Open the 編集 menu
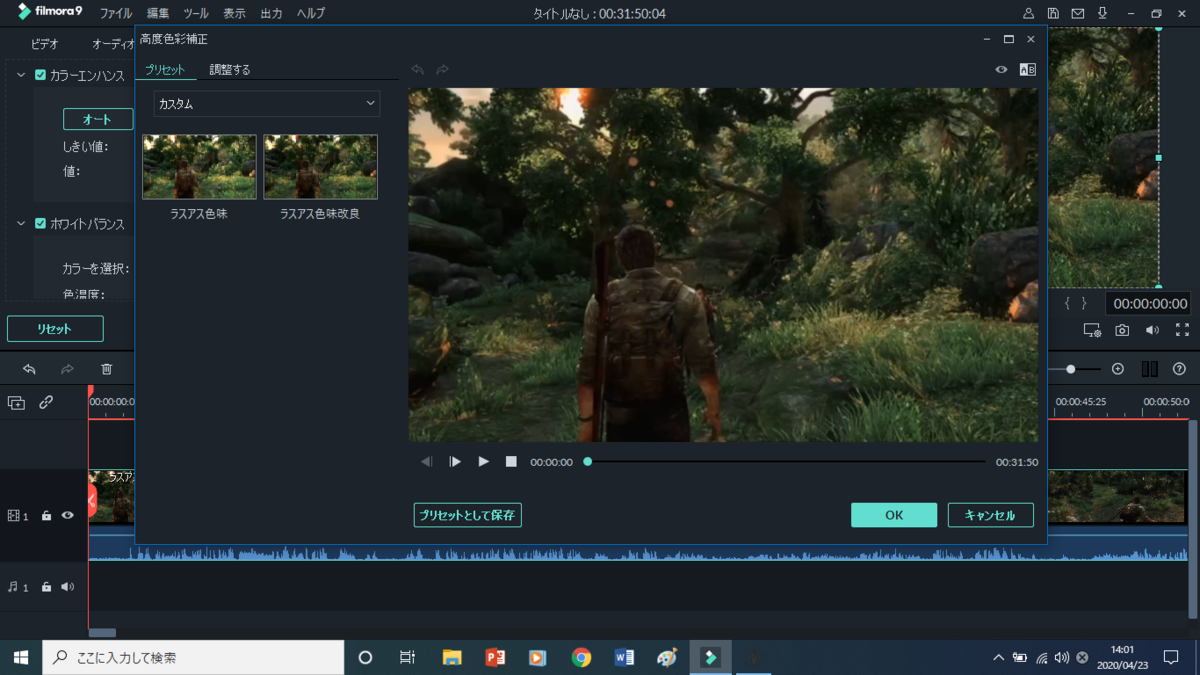The height and width of the screenshot is (675, 1200). click(158, 14)
